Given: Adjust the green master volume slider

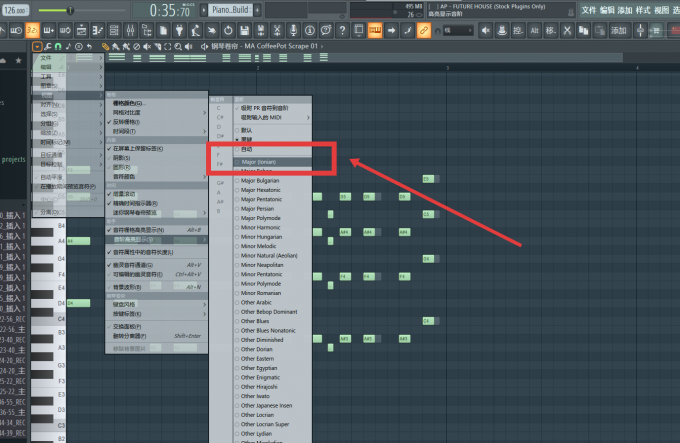Looking at the screenshot, I should tap(56, 10).
